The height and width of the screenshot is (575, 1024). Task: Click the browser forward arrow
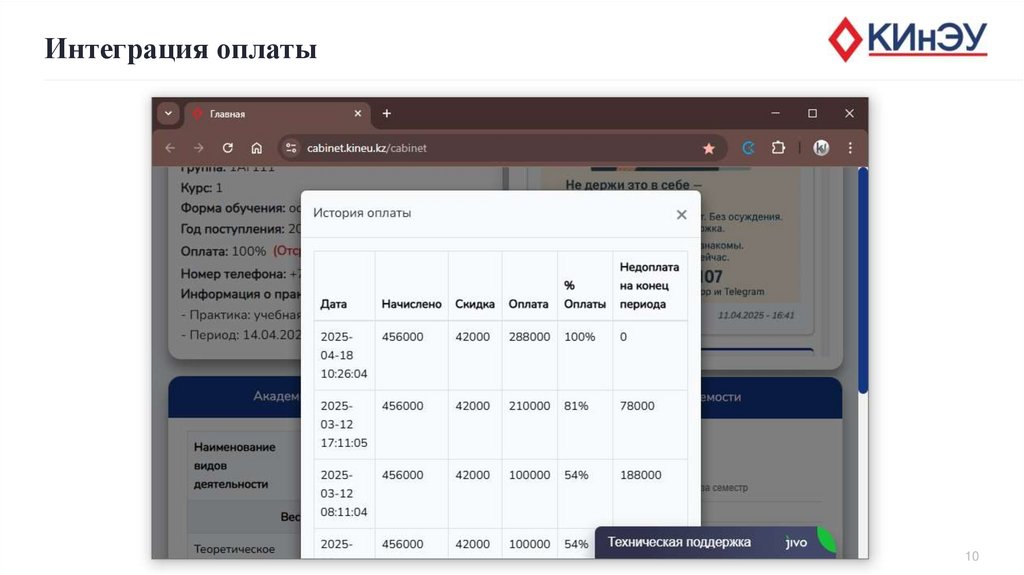pyautogui.click(x=199, y=148)
